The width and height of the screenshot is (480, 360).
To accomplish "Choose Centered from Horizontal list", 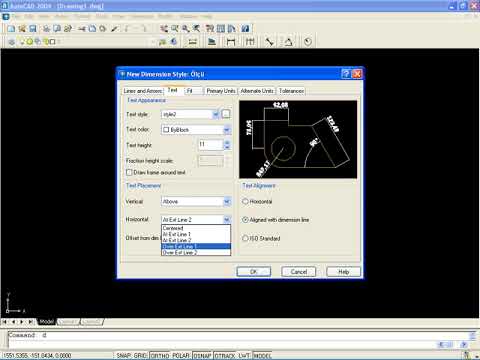I will pos(196,228).
